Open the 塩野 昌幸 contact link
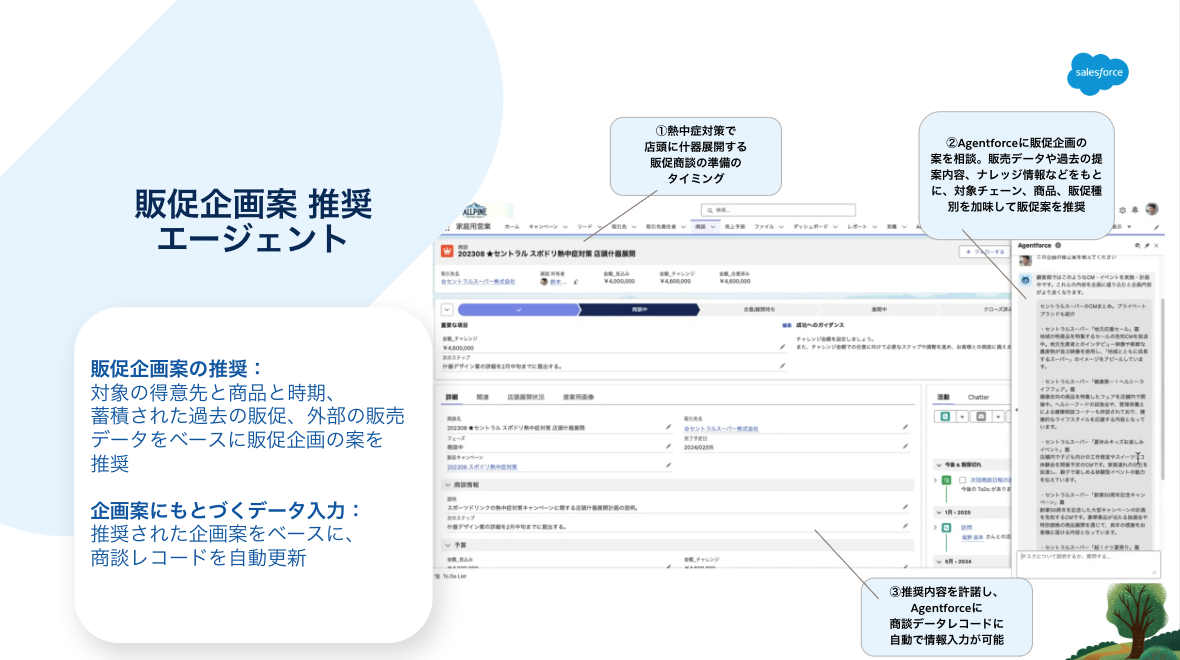The width and height of the screenshot is (1180, 660). point(972,537)
